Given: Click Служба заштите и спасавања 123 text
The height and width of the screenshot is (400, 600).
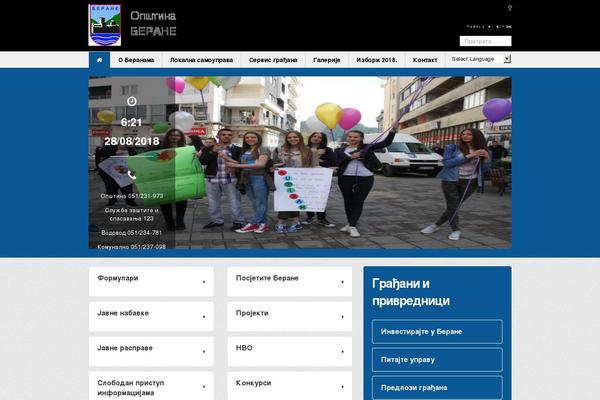Looking at the screenshot, I should point(132,214).
